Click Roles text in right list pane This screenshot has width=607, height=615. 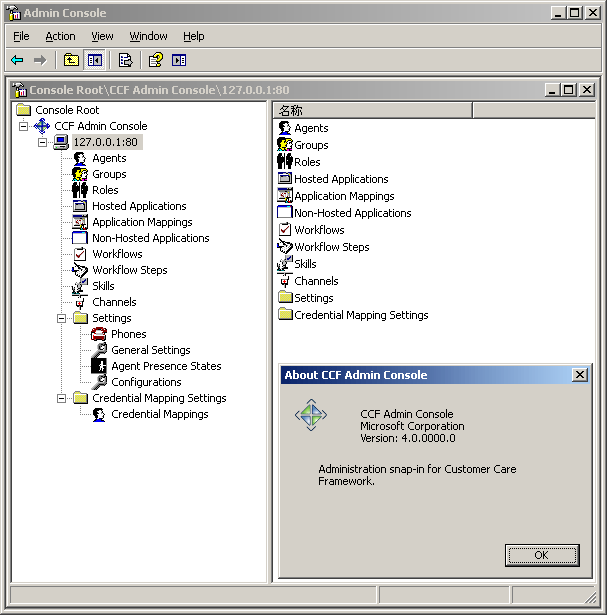(x=307, y=162)
